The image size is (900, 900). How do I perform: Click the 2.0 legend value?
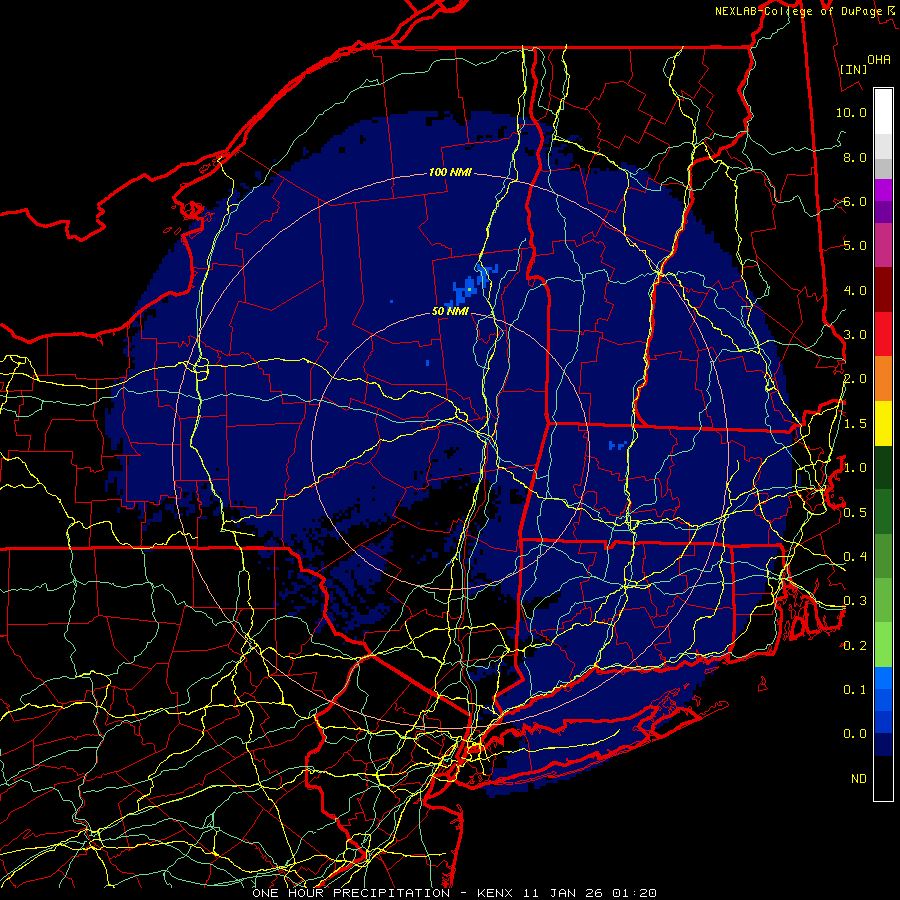coord(855,379)
